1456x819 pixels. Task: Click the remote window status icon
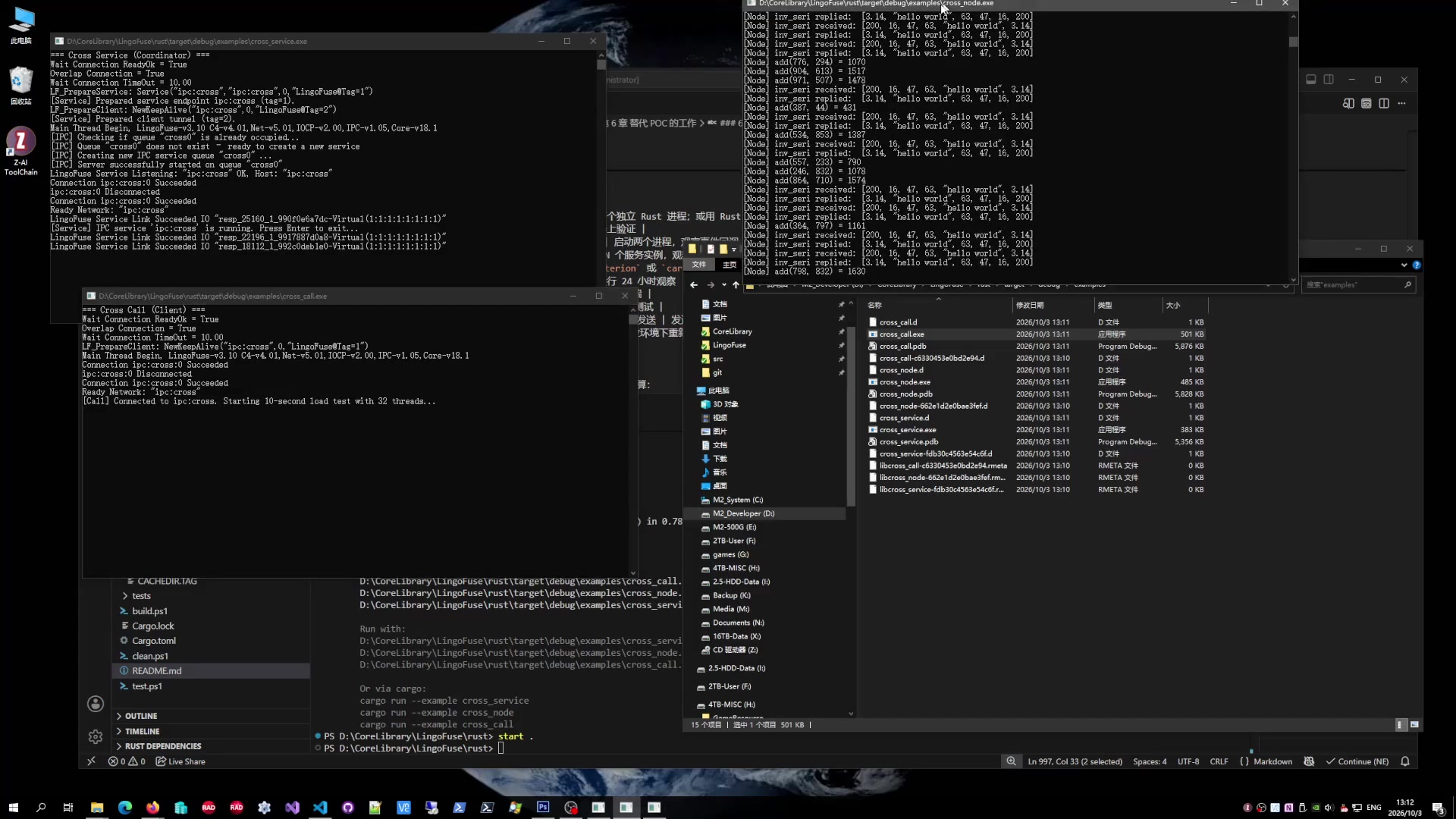click(91, 761)
